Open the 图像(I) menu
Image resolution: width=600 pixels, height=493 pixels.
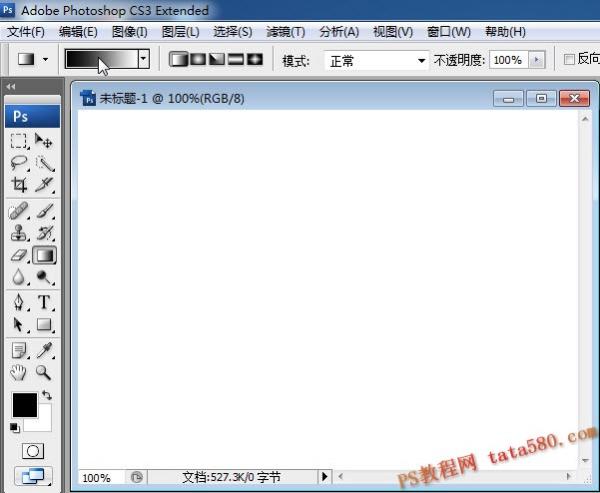pyautogui.click(x=129, y=32)
